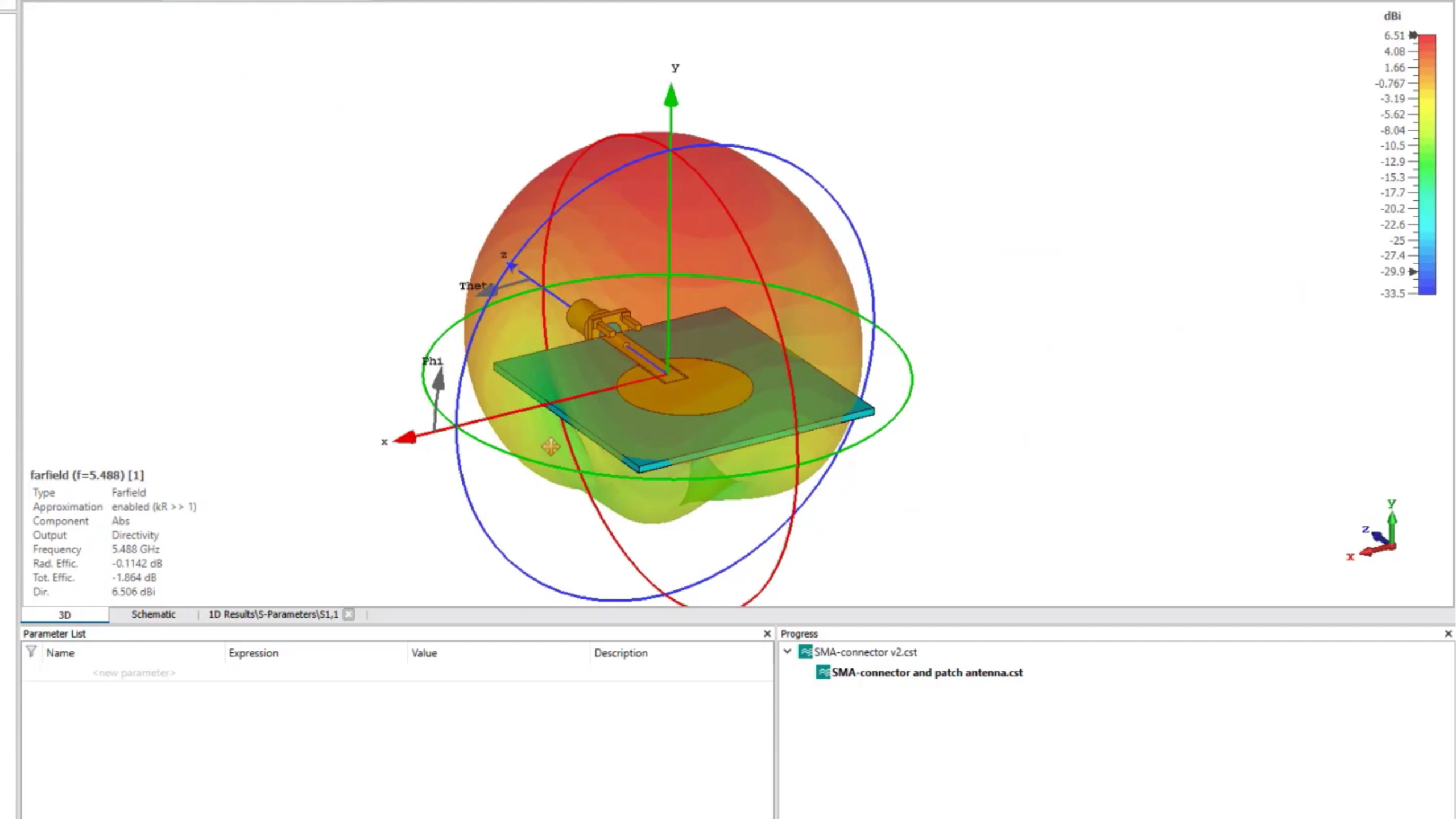This screenshot has width=1456, height=819.
Task: Click the Type value Farfield
Action: coord(129,493)
